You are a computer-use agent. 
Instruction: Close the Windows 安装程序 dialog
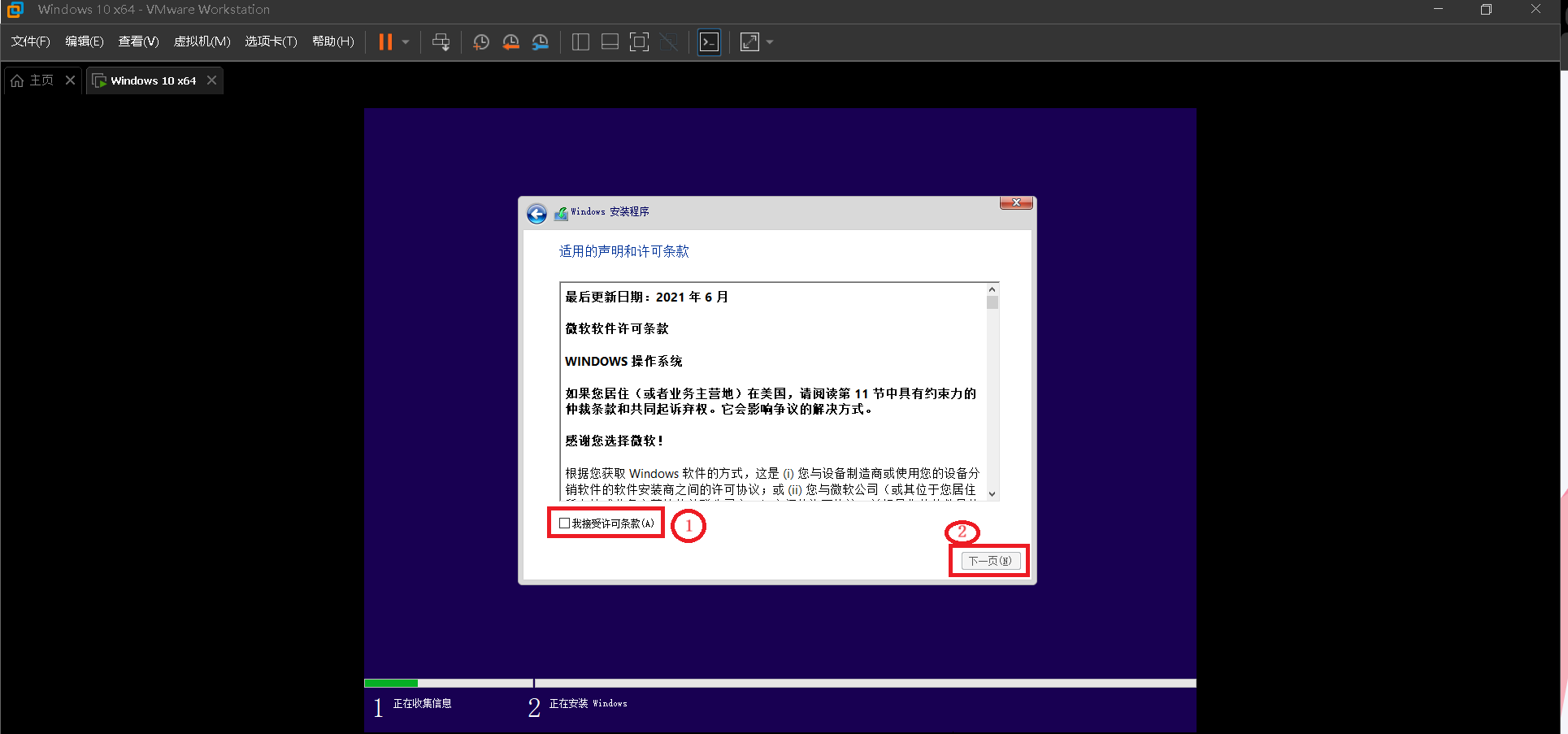(1016, 202)
